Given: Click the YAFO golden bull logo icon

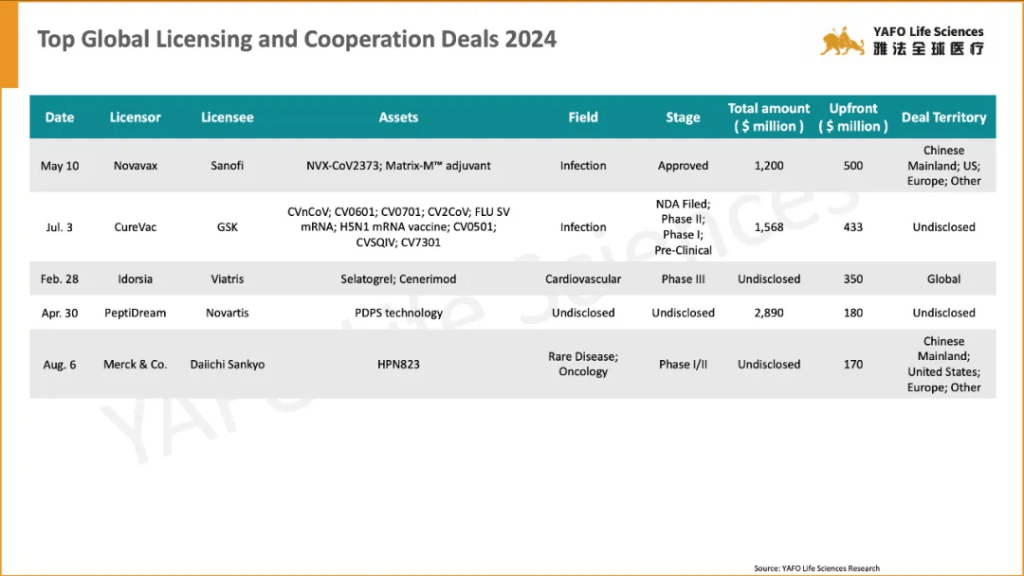Looking at the screenshot, I should [842, 41].
